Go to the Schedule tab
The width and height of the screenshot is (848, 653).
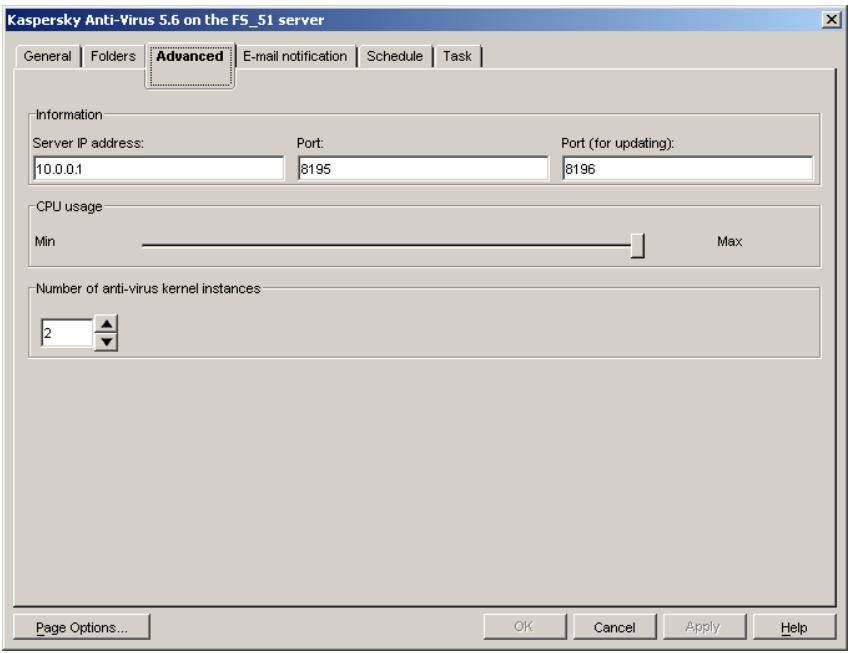click(395, 56)
